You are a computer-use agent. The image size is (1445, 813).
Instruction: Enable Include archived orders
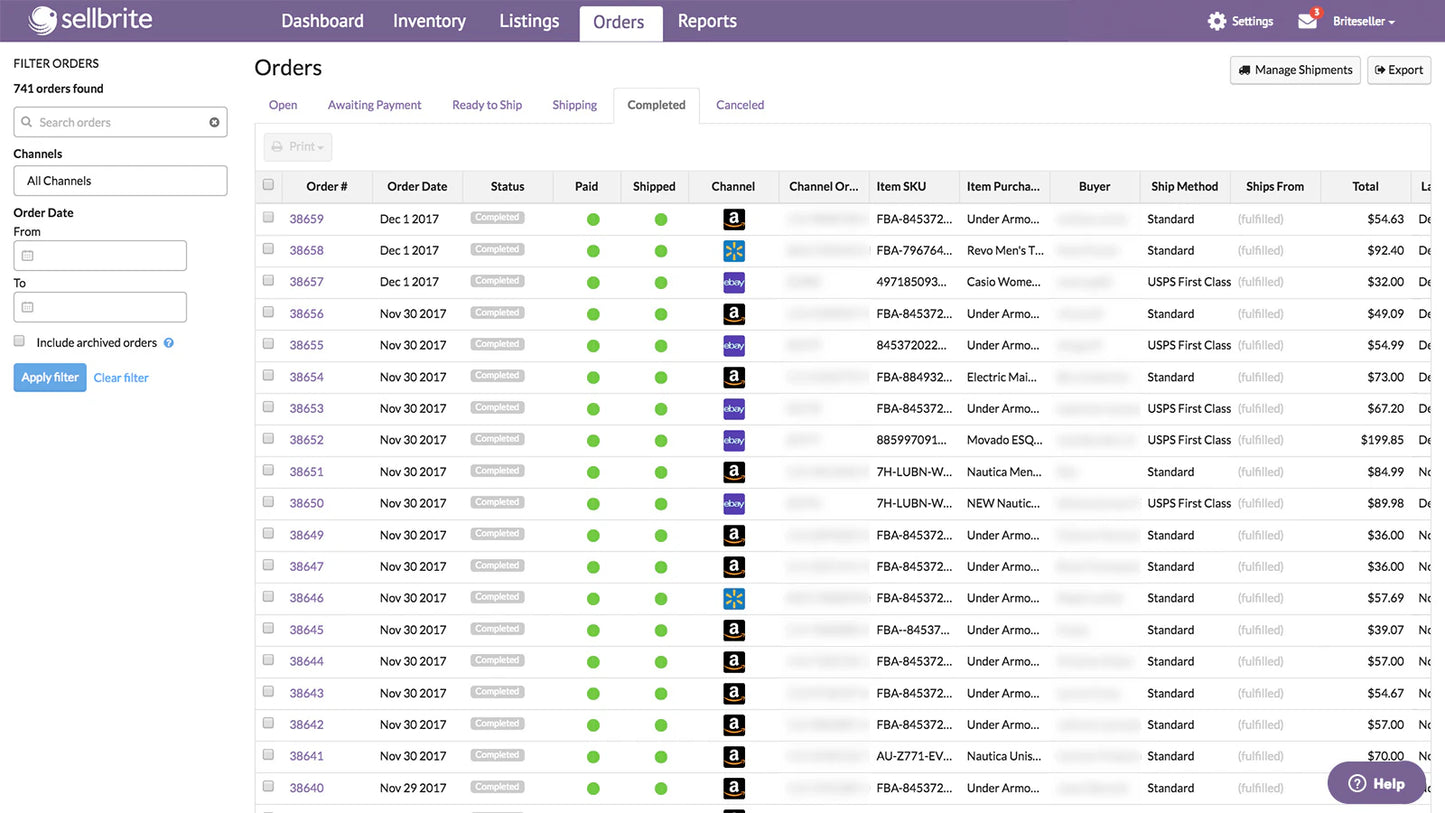click(x=18, y=341)
